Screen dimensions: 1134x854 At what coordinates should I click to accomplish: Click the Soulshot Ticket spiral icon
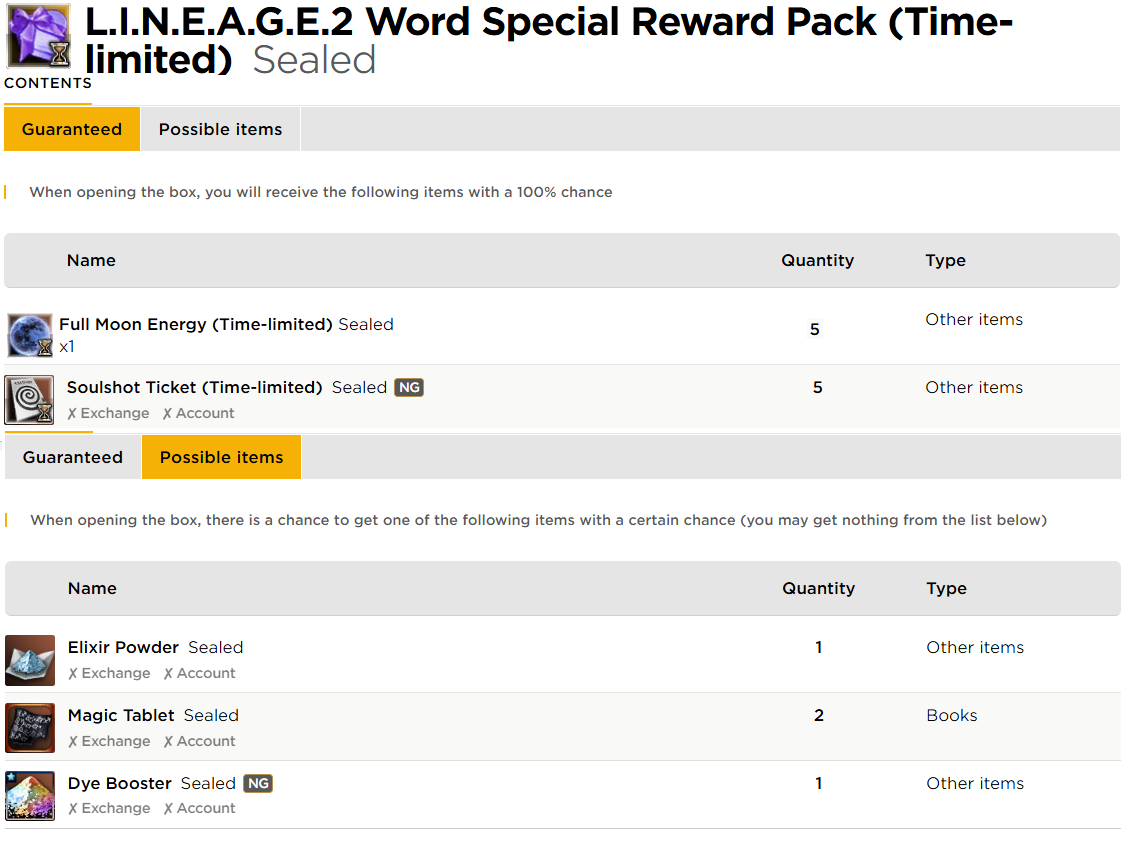point(29,399)
